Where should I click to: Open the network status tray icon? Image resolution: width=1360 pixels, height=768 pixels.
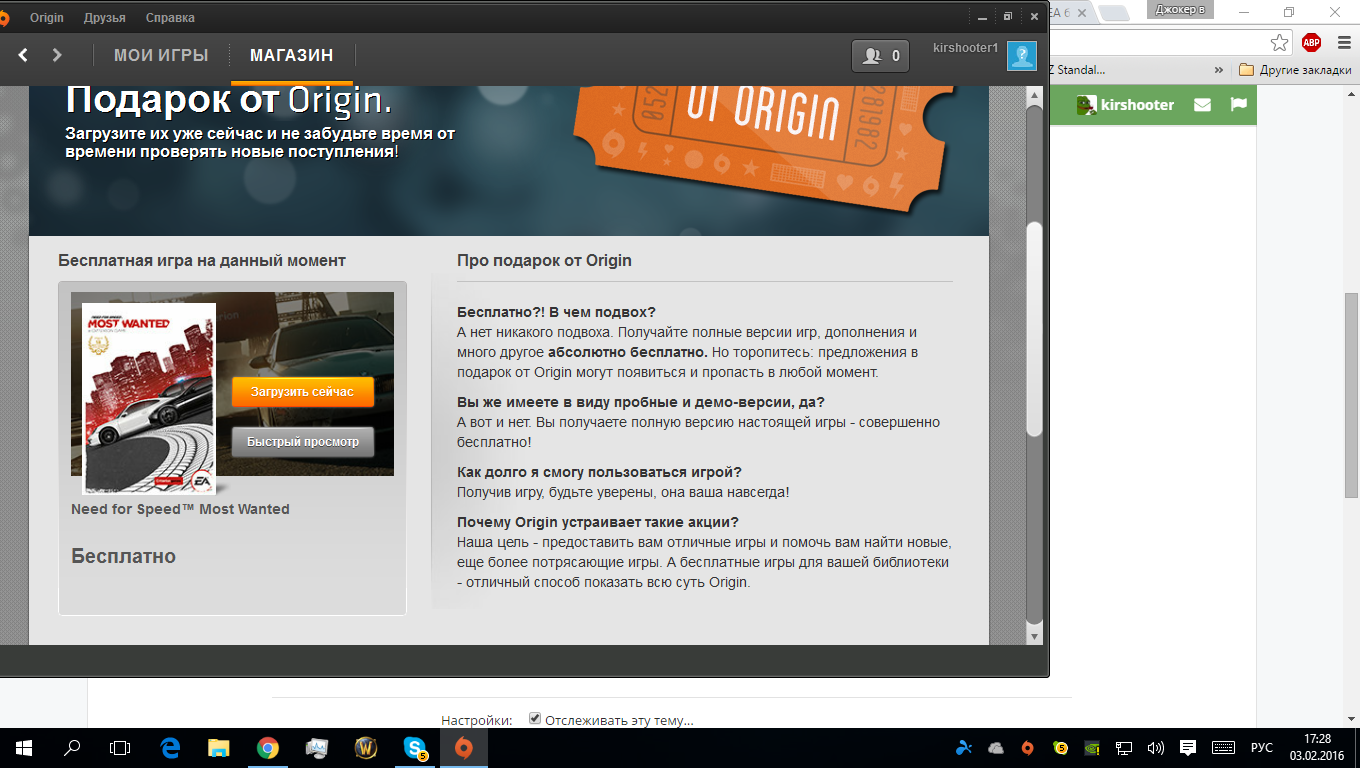coord(1124,747)
